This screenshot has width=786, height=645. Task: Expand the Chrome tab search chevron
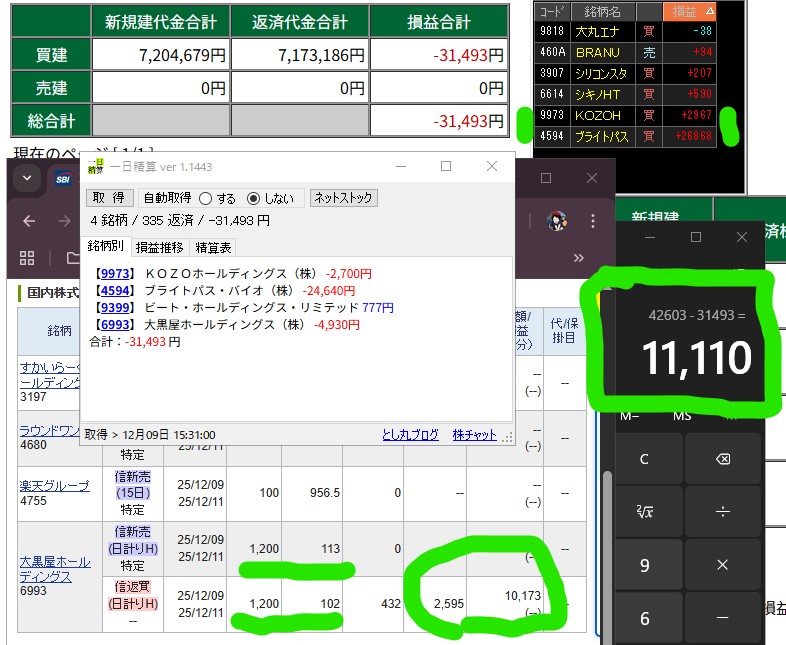pos(27,179)
